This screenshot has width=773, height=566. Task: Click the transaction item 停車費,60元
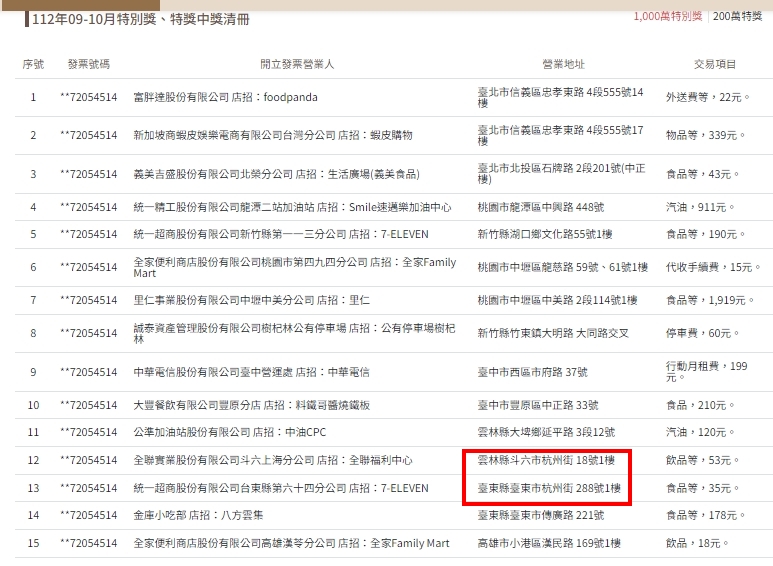(703, 333)
